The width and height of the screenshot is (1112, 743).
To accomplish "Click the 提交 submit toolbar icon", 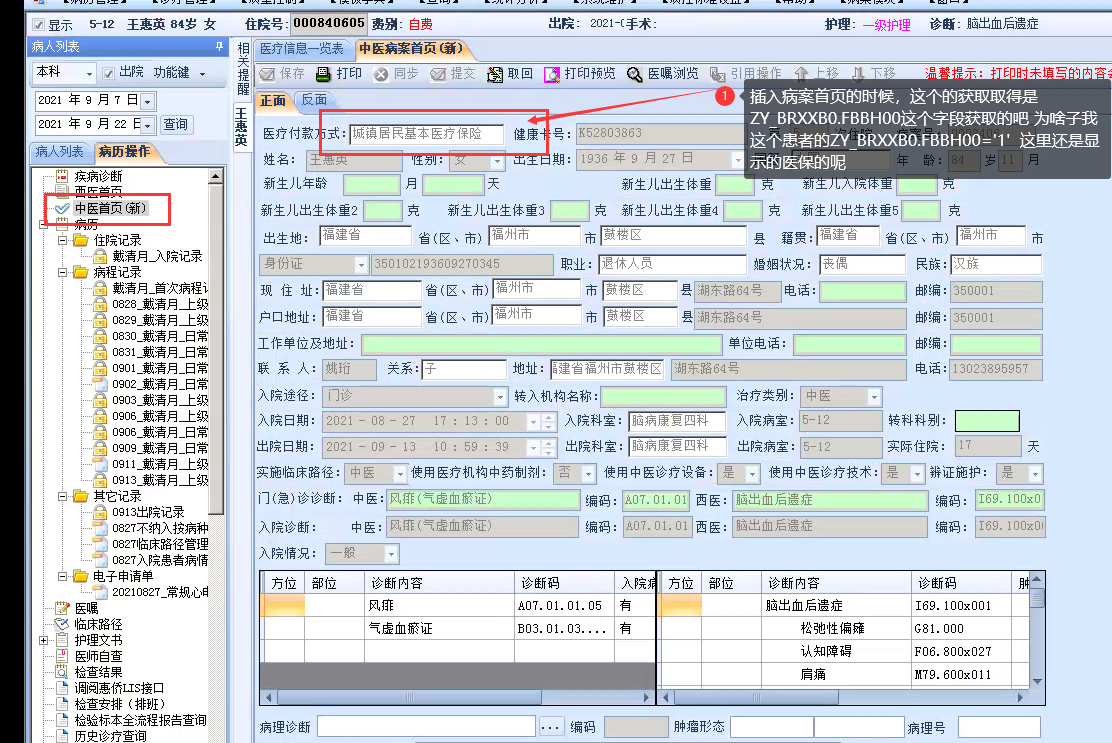I will click(438, 74).
